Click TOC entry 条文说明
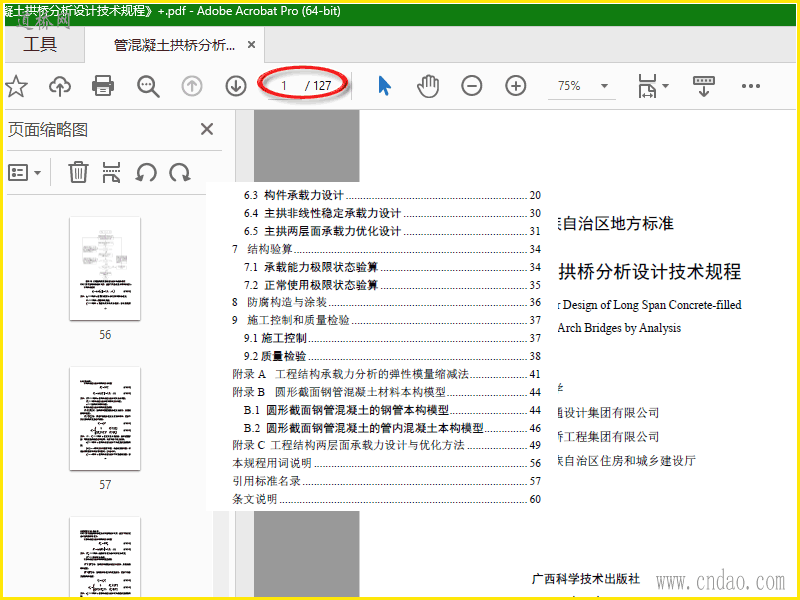800x600 pixels. tap(386, 499)
